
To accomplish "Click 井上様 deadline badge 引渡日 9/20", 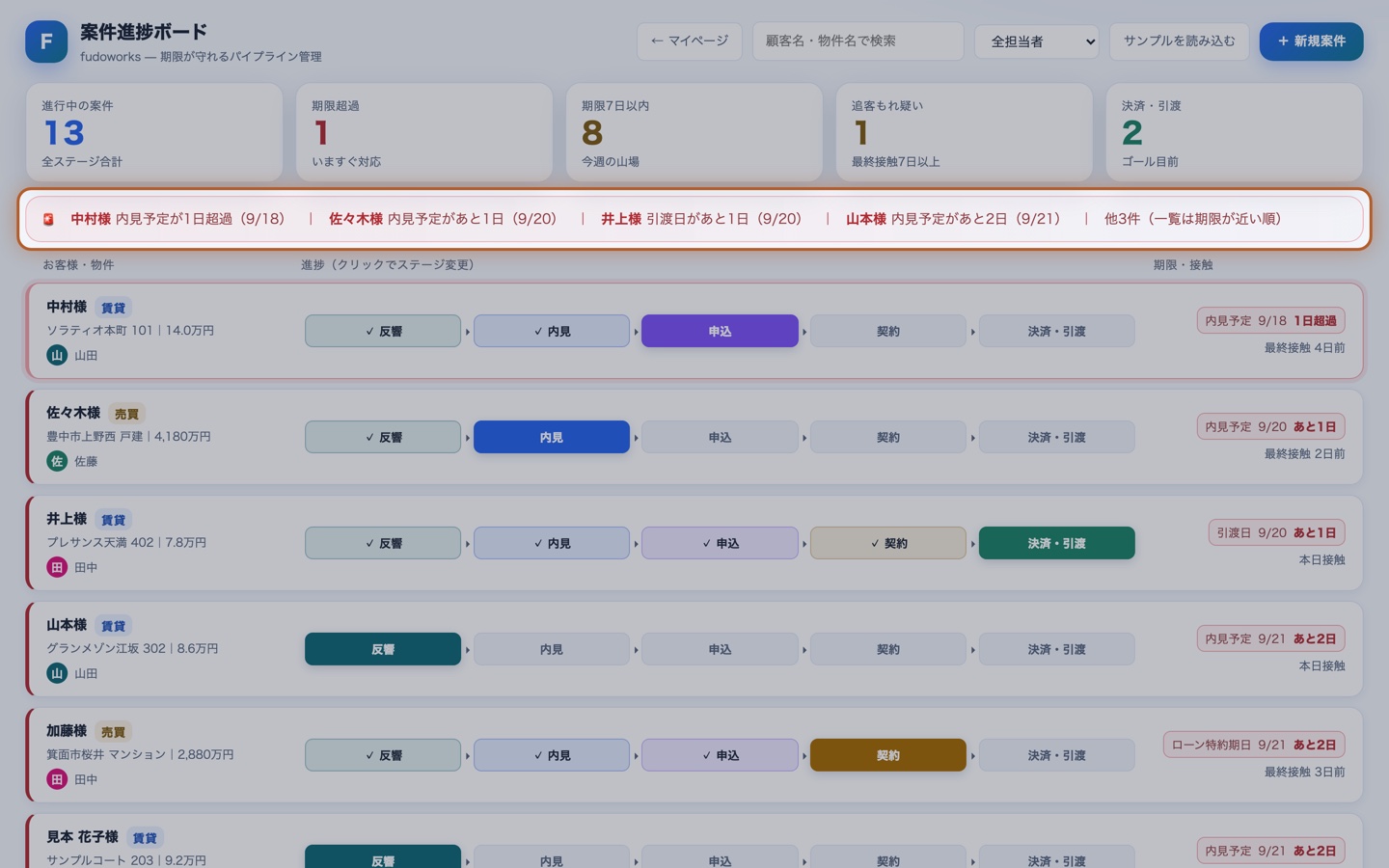I will coord(1276,532).
